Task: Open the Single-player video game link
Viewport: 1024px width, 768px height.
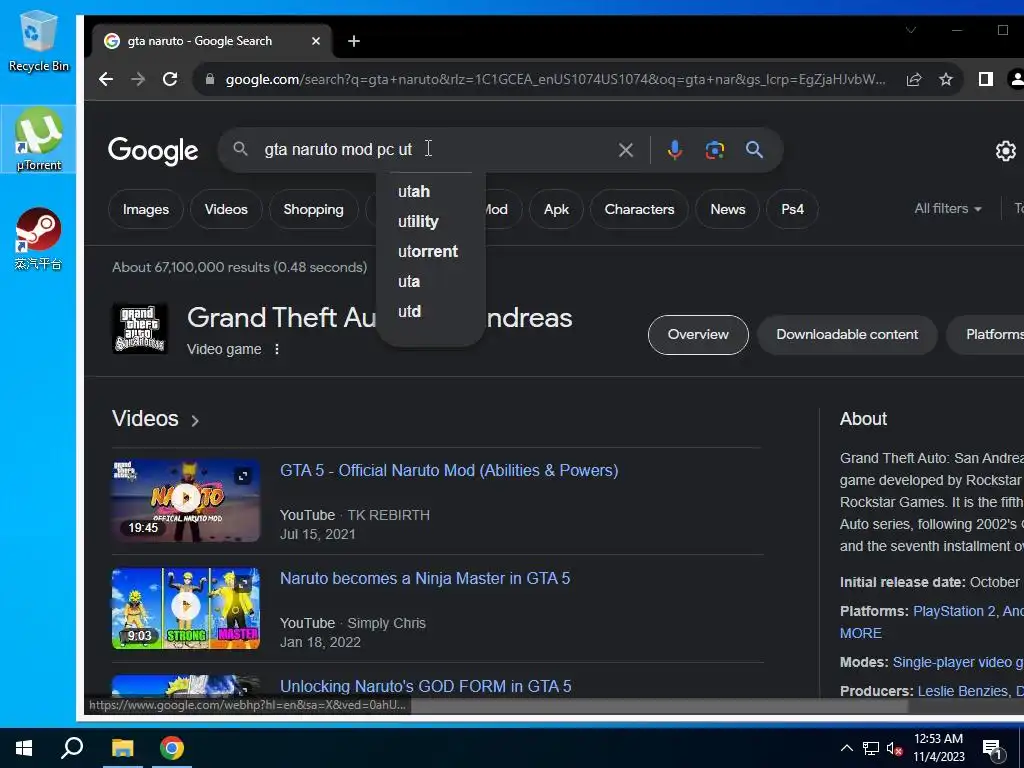Action: pos(958,663)
